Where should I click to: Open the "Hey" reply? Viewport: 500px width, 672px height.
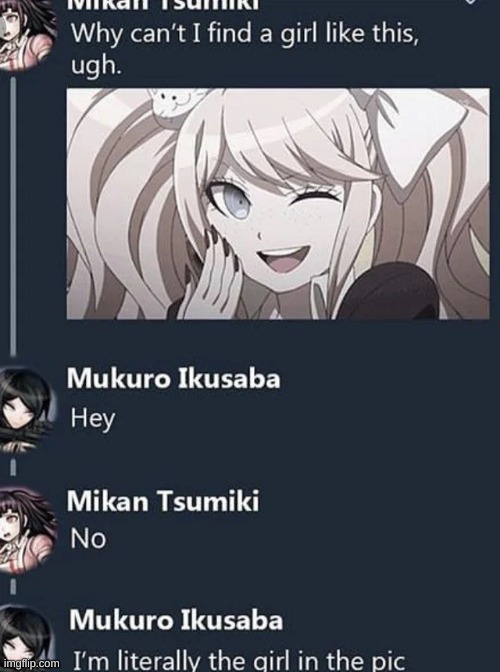pyautogui.click(x=93, y=419)
